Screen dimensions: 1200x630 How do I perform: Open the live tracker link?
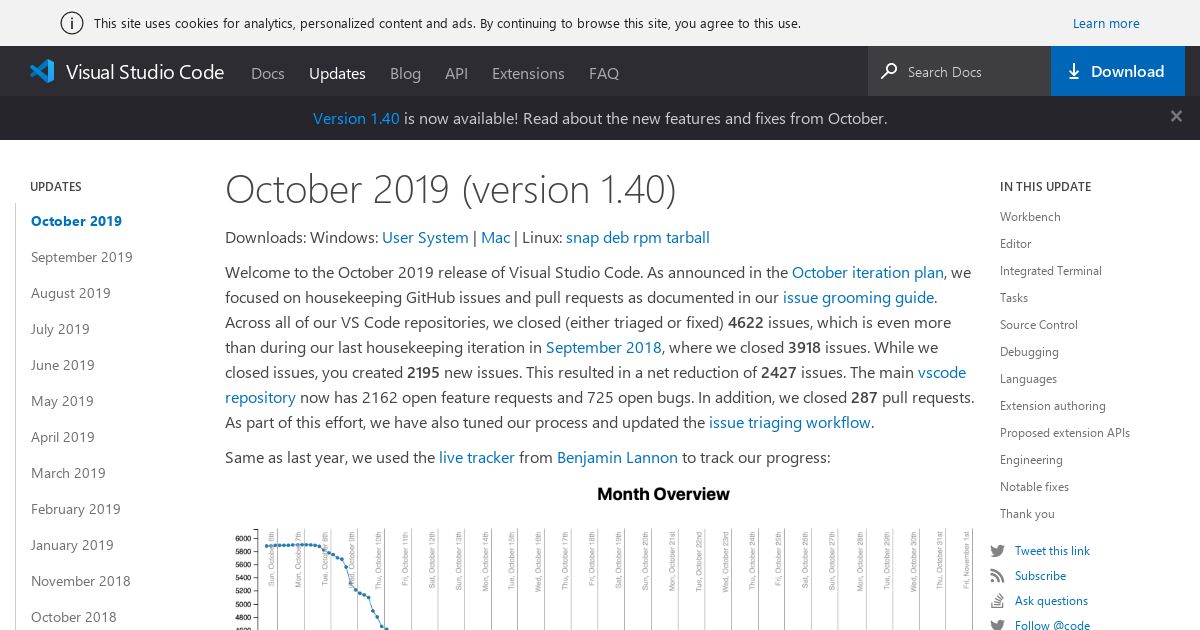tap(477, 457)
